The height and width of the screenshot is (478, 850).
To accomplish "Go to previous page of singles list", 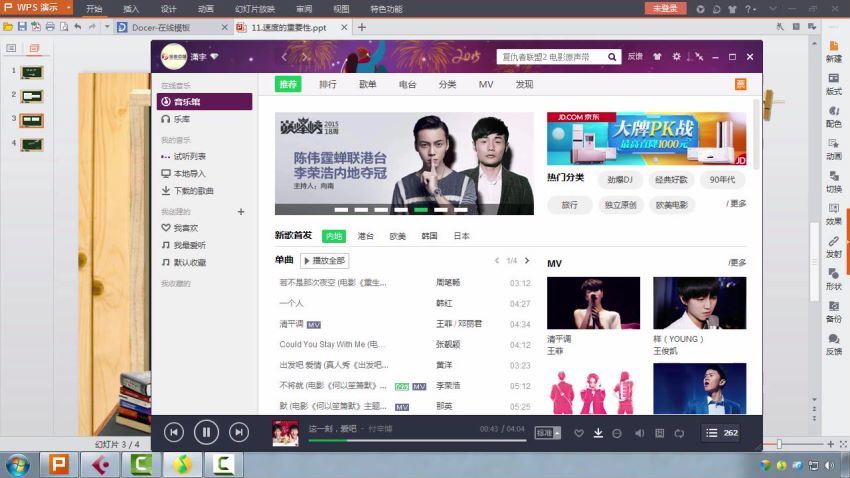I will tap(497, 261).
